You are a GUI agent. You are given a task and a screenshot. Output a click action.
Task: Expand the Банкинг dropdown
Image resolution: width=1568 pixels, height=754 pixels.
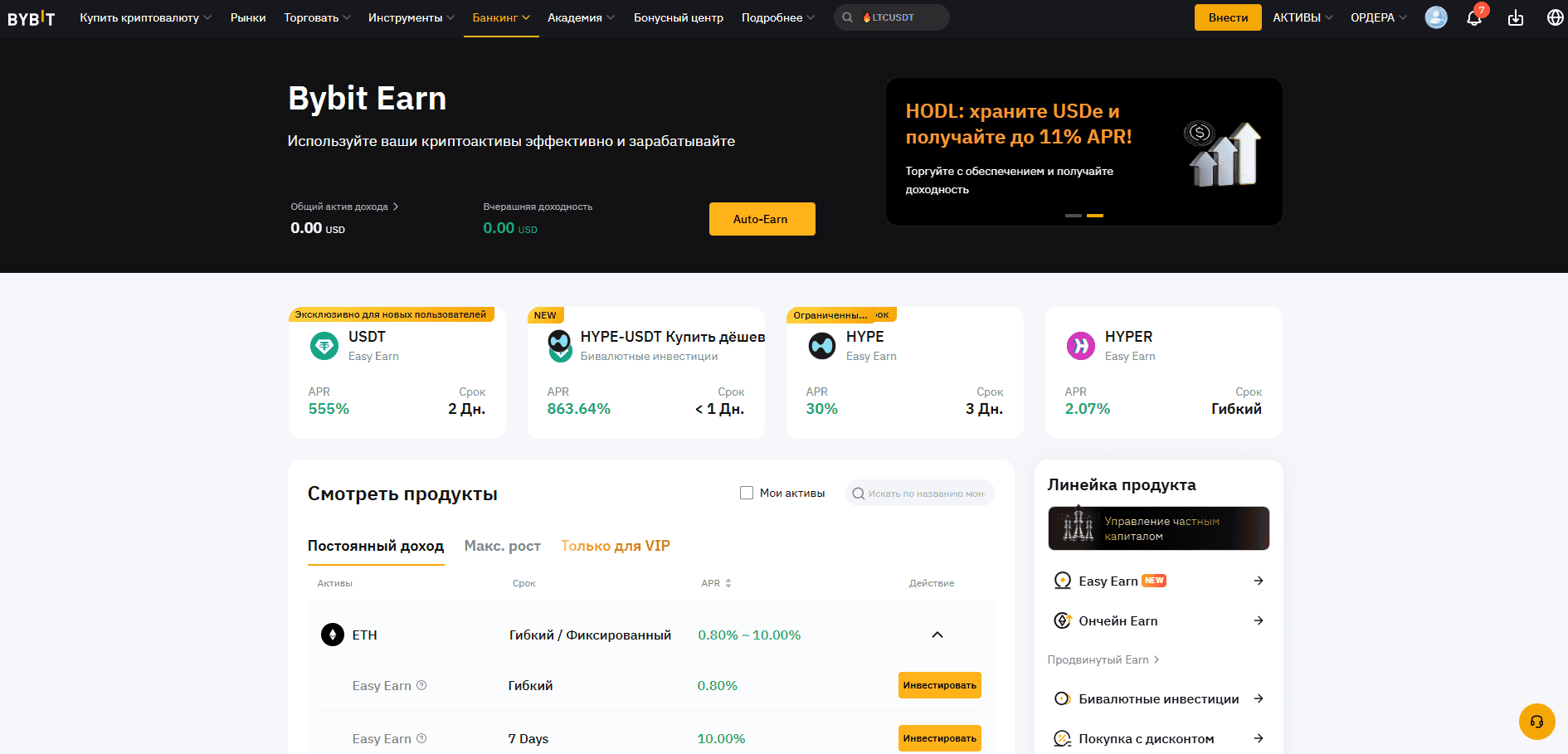(x=501, y=17)
